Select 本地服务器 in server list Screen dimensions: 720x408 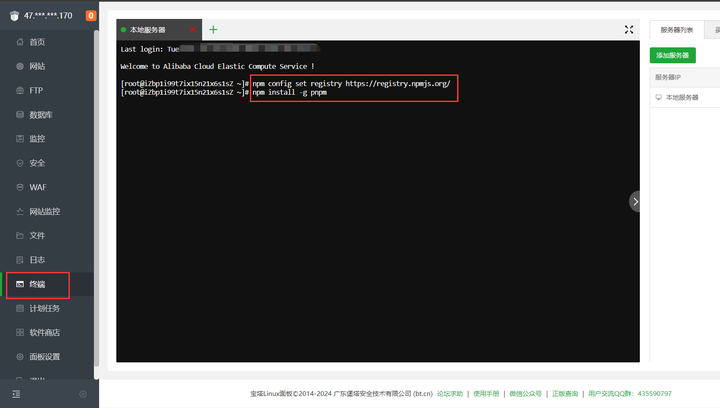click(x=682, y=97)
